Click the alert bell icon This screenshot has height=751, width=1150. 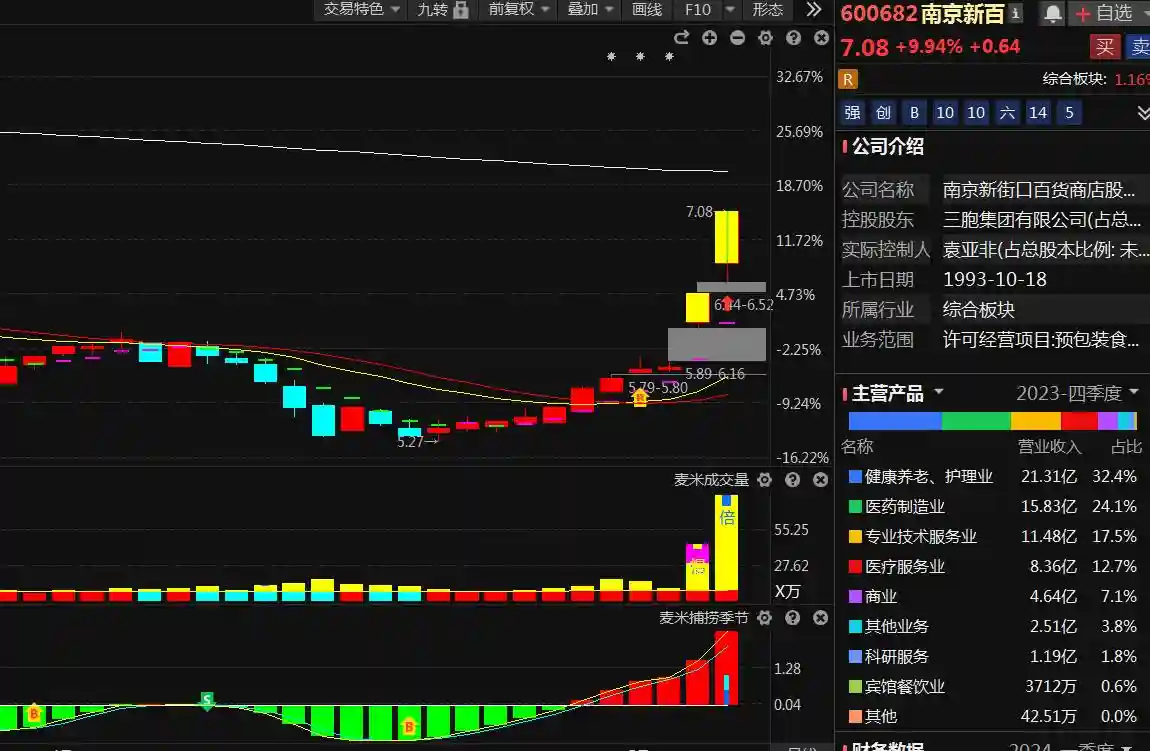click(x=1053, y=13)
